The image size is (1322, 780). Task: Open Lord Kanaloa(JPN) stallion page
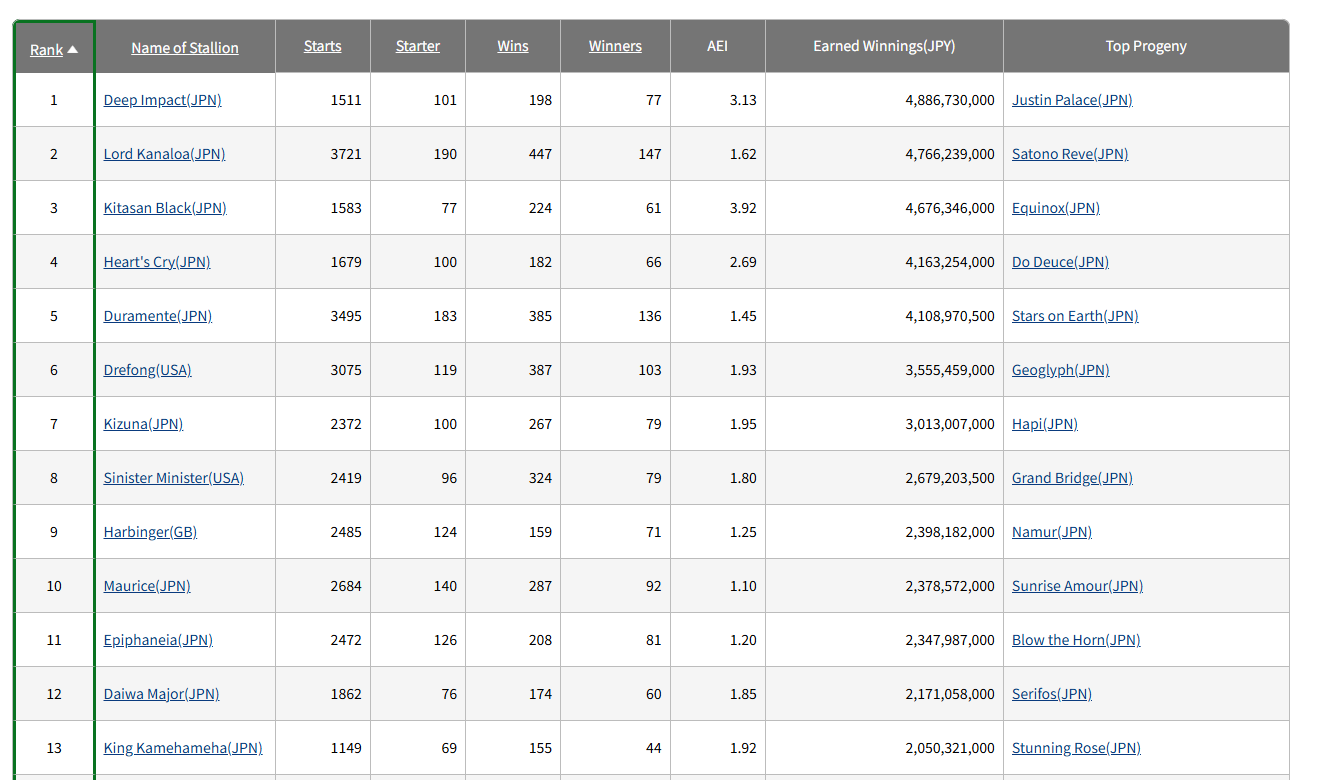click(165, 154)
